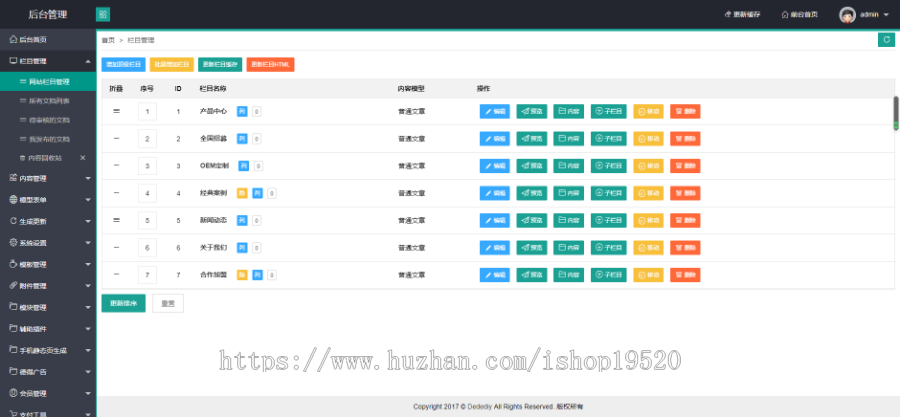Viewport: 900px width, 417px height.
Task: Click the 关于我们 column name
Action: coord(214,248)
